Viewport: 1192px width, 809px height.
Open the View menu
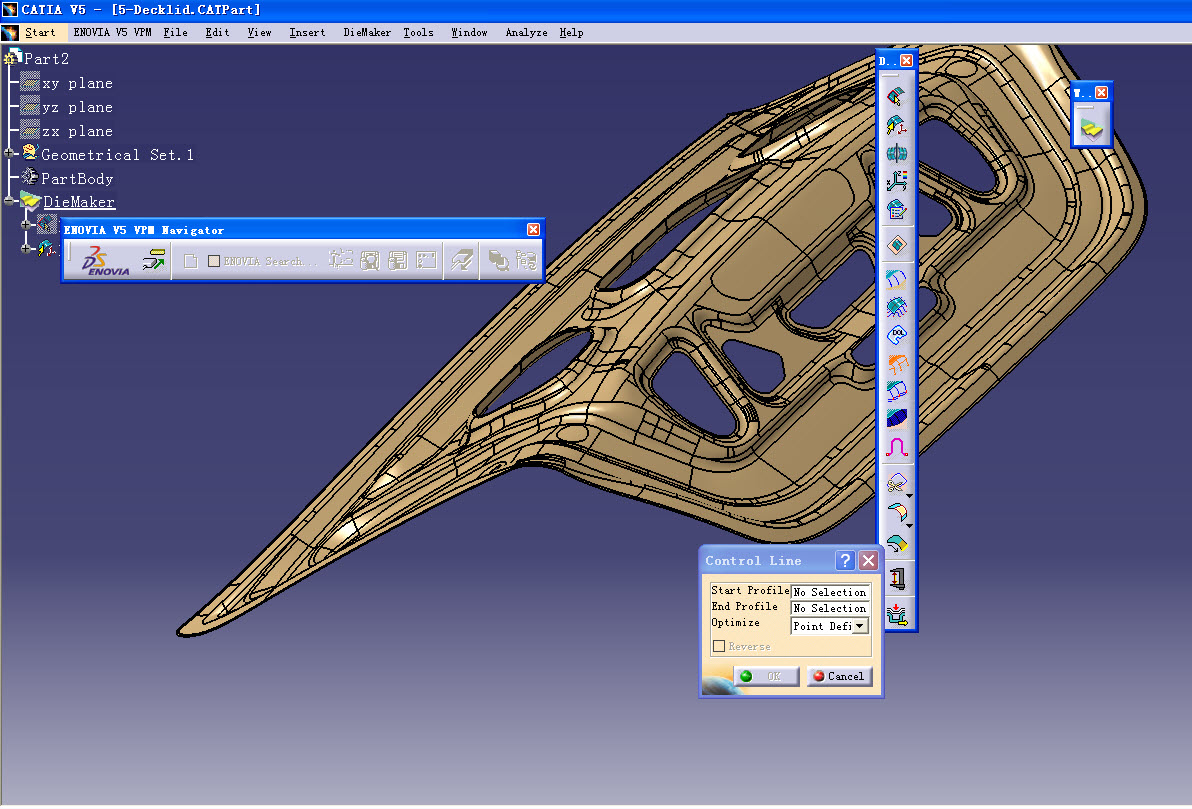pyautogui.click(x=259, y=33)
